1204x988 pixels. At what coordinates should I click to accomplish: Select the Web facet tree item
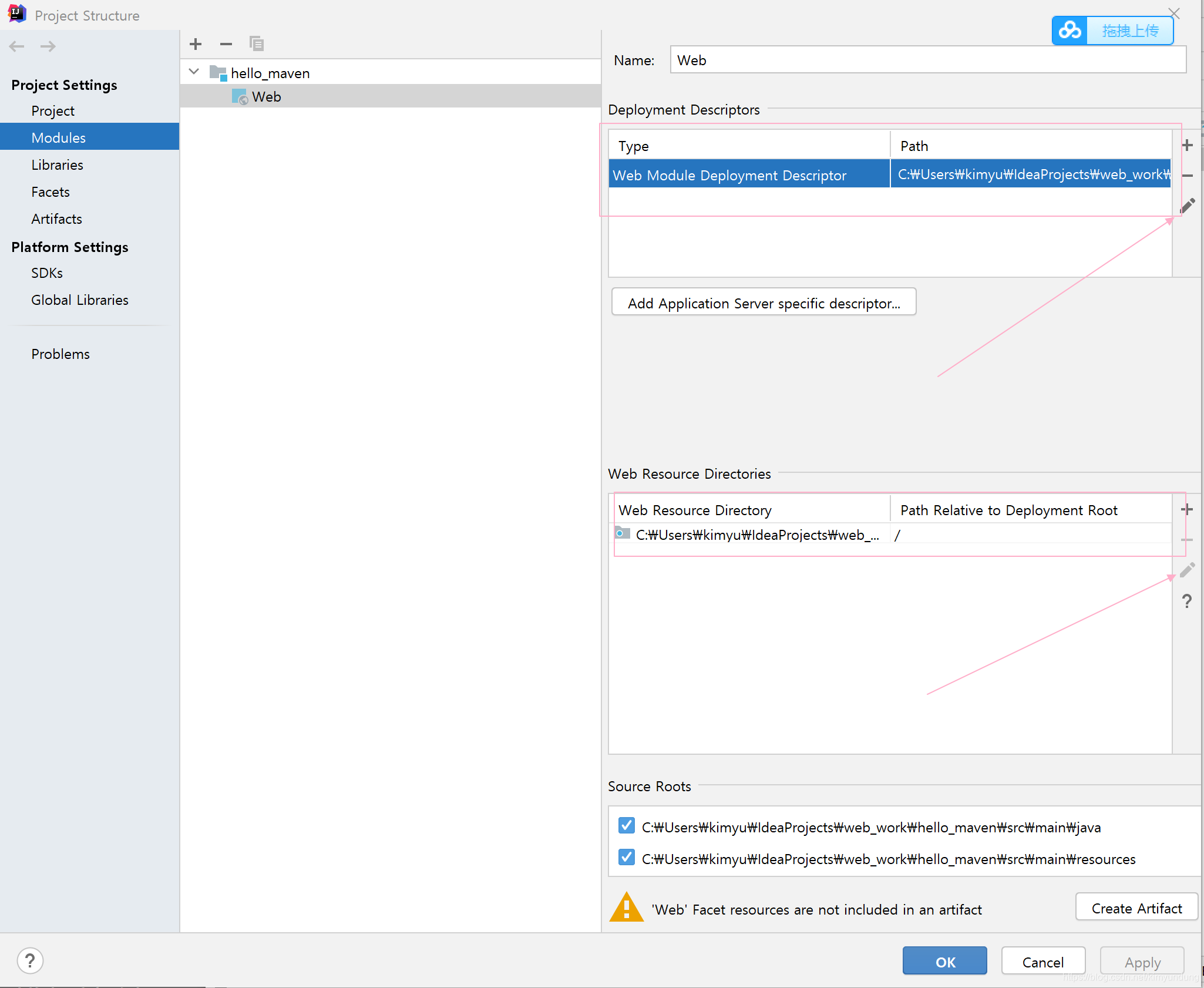coord(266,97)
